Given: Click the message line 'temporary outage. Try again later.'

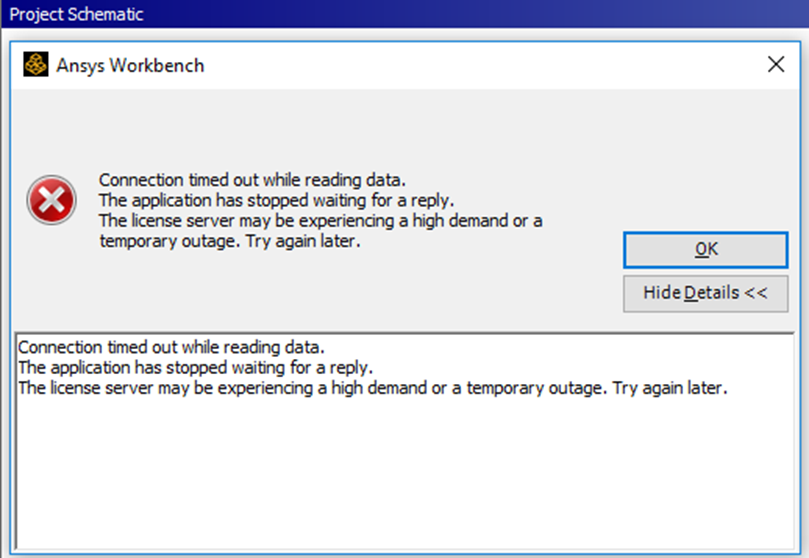Looking at the screenshot, I should (230, 241).
